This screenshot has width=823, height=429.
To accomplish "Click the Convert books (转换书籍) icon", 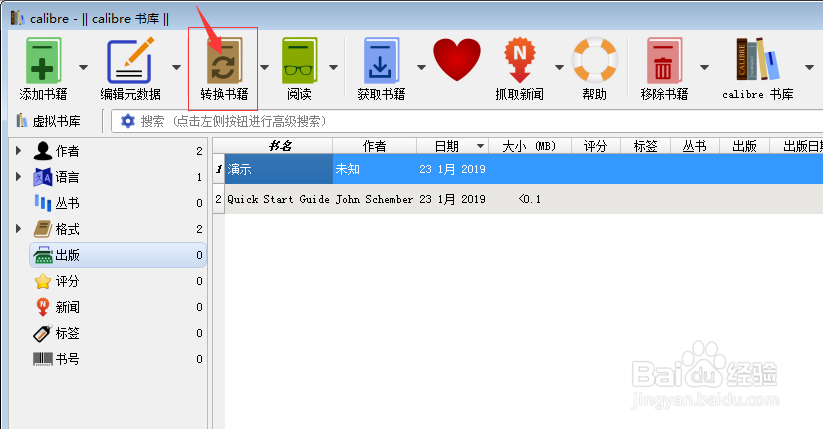I will [x=224, y=60].
